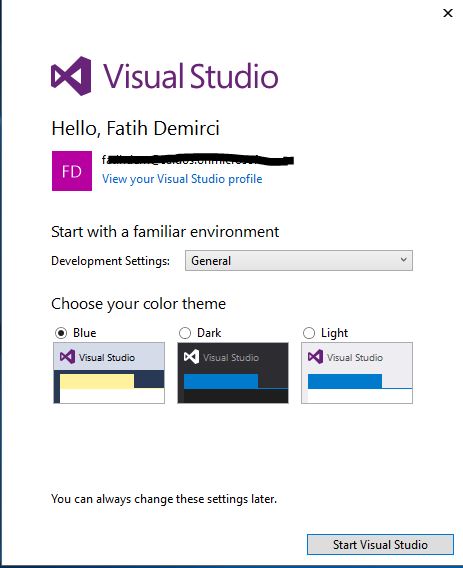The image size is (463, 568).
Task: Choose the Light theme preview thumbnail
Action: click(x=357, y=373)
